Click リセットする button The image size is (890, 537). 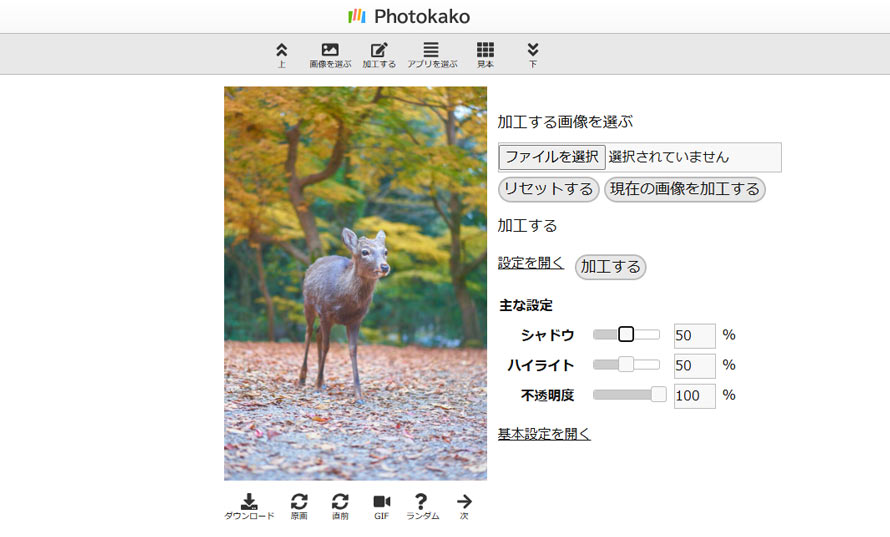click(x=548, y=189)
